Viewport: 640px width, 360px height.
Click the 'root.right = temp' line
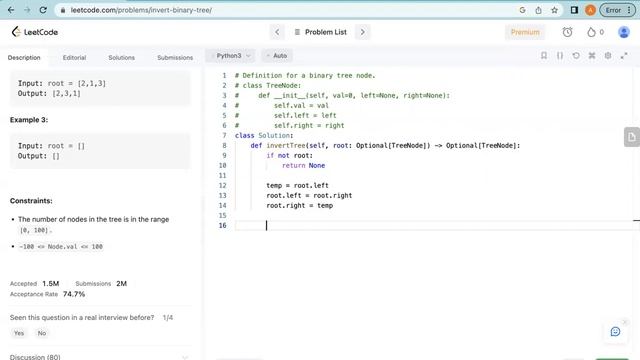(x=299, y=205)
